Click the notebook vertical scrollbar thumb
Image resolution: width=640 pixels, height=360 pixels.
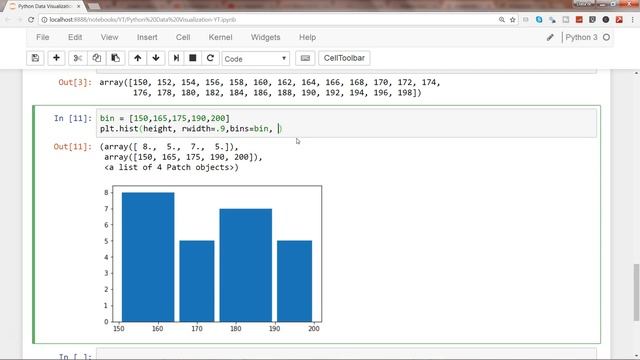tap(636, 292)
